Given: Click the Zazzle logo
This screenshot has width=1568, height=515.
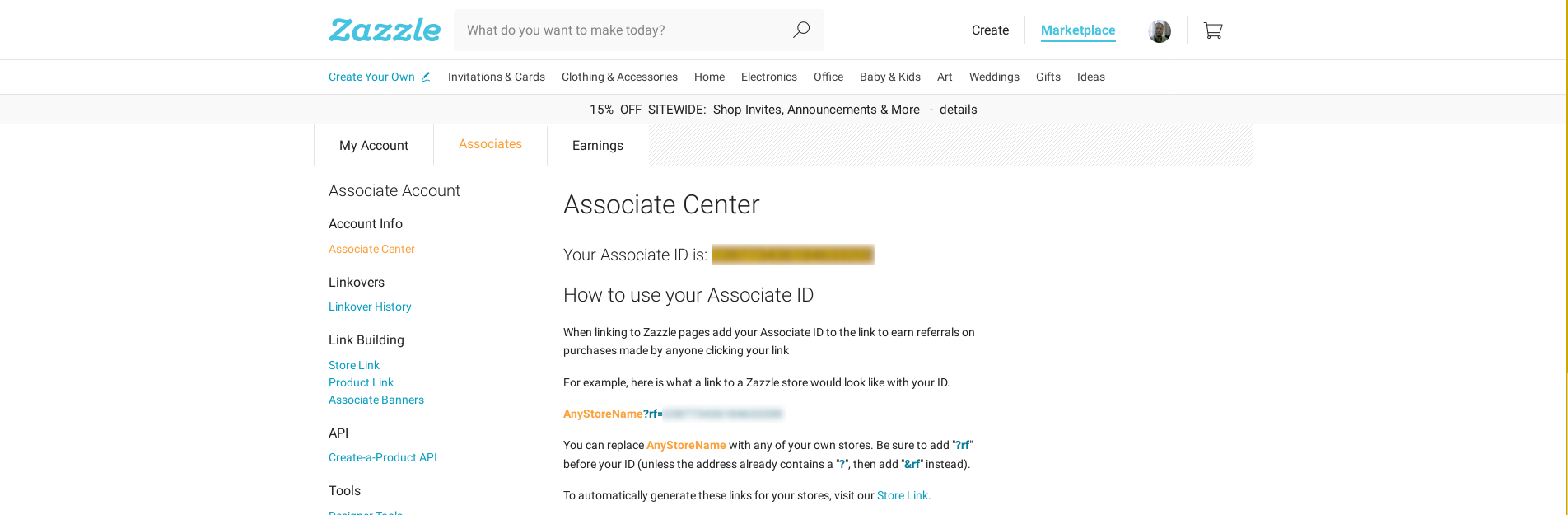Looking at the screenshot, I should pyautogui.click(x=385, y=30).
